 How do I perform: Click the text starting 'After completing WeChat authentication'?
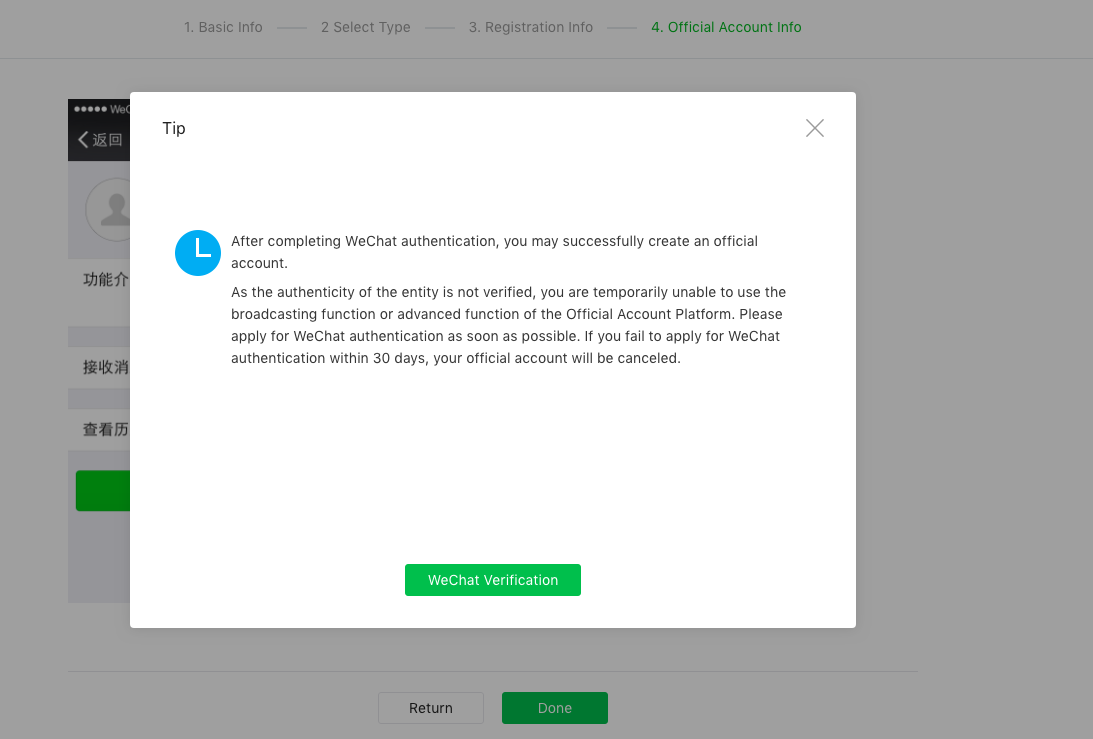494,252
